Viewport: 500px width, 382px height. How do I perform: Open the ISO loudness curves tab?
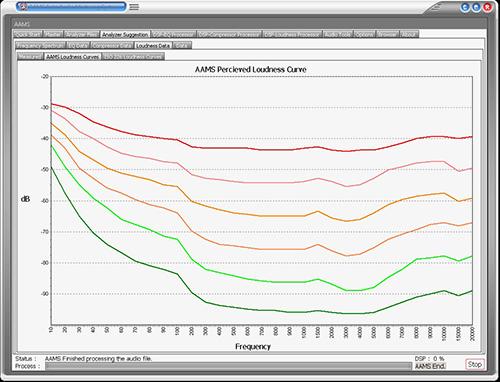(133, 56)
